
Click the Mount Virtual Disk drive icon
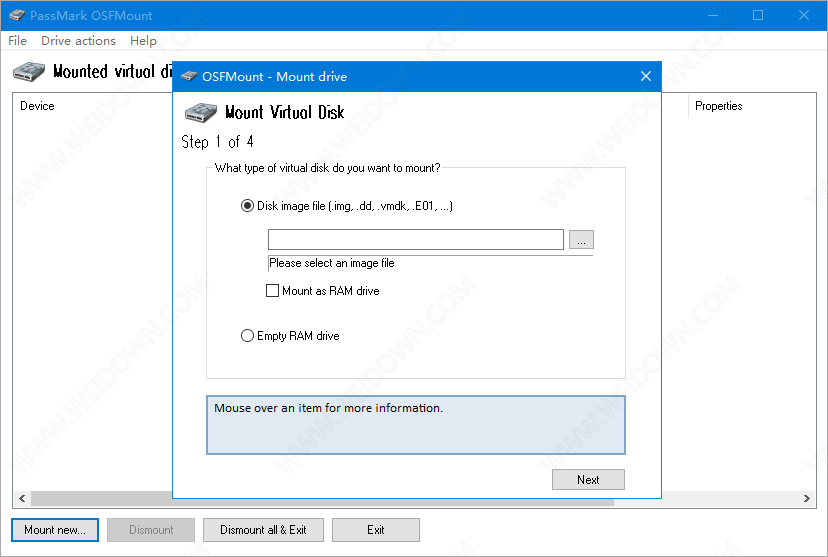[202, 112]
